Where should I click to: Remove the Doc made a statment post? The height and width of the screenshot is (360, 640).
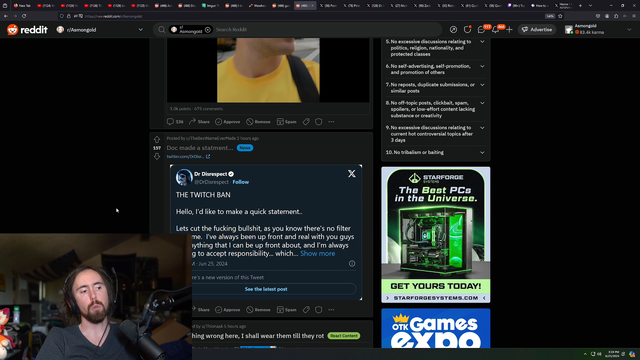point(258,310)
